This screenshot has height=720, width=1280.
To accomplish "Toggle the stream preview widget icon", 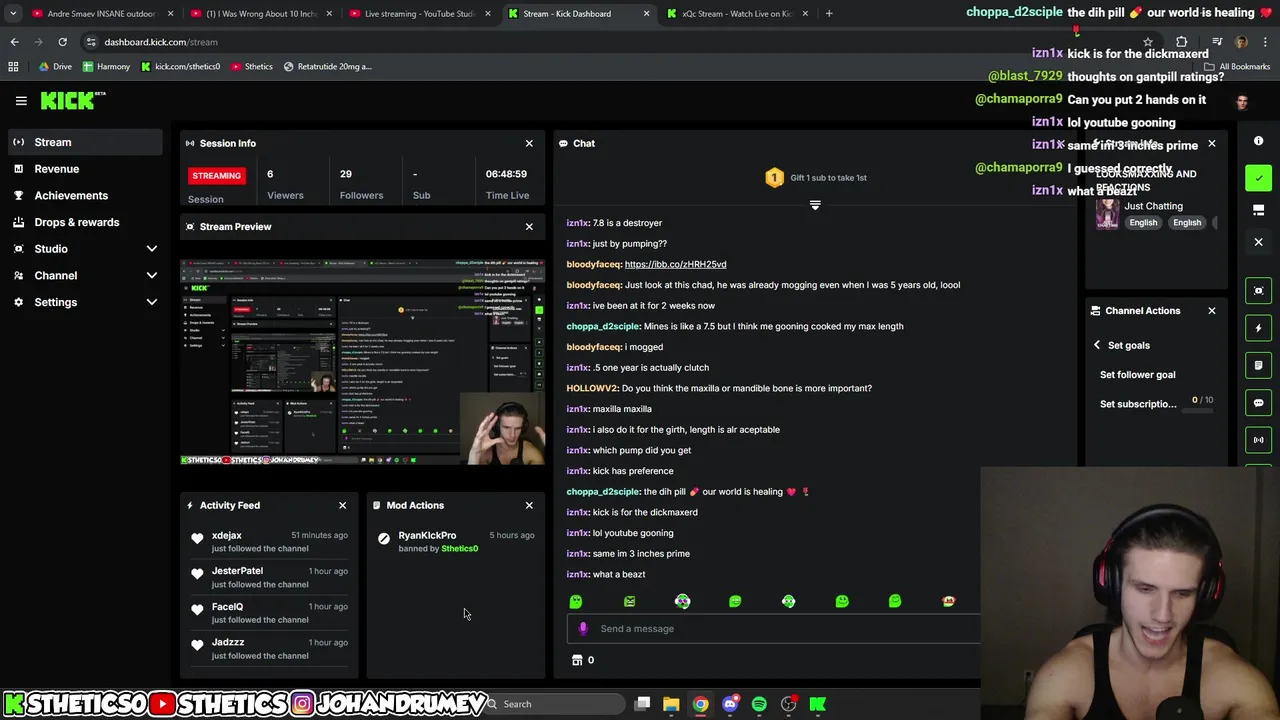I will coord(1259,291).
